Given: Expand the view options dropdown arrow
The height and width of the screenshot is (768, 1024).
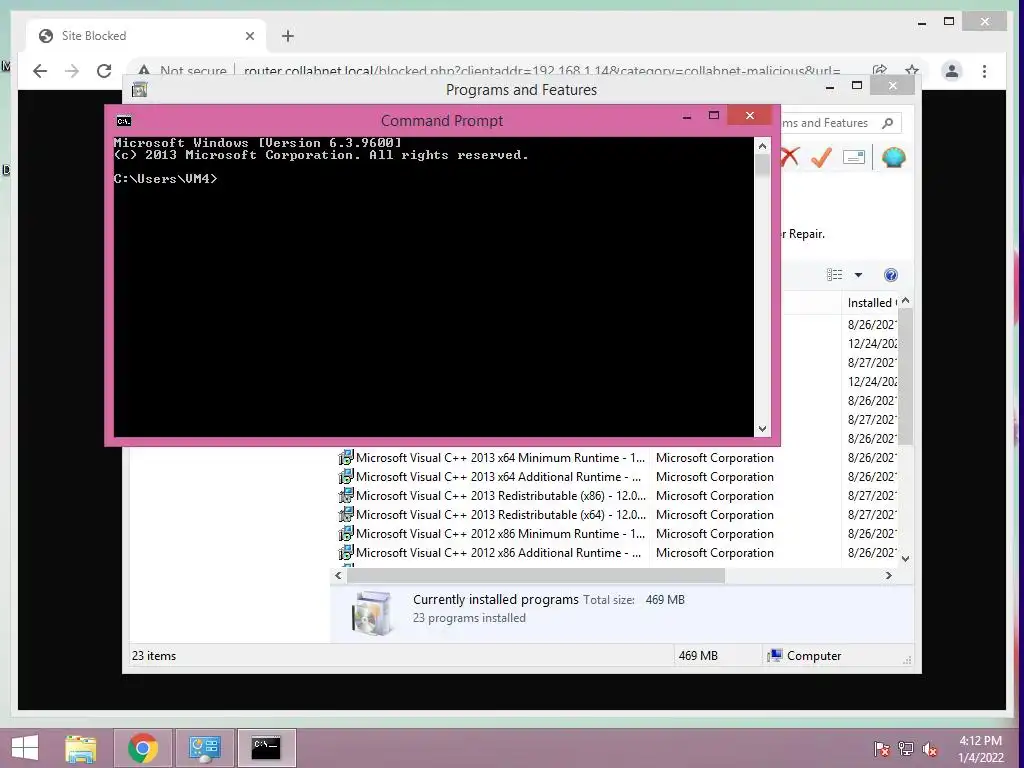Looking at the screenshot, I should 858,275.
